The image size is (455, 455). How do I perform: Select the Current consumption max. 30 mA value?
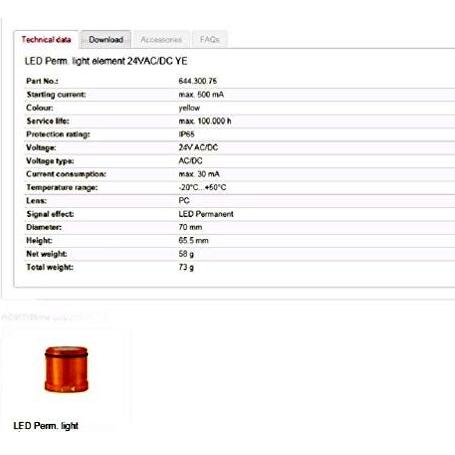tap(199, 174)
